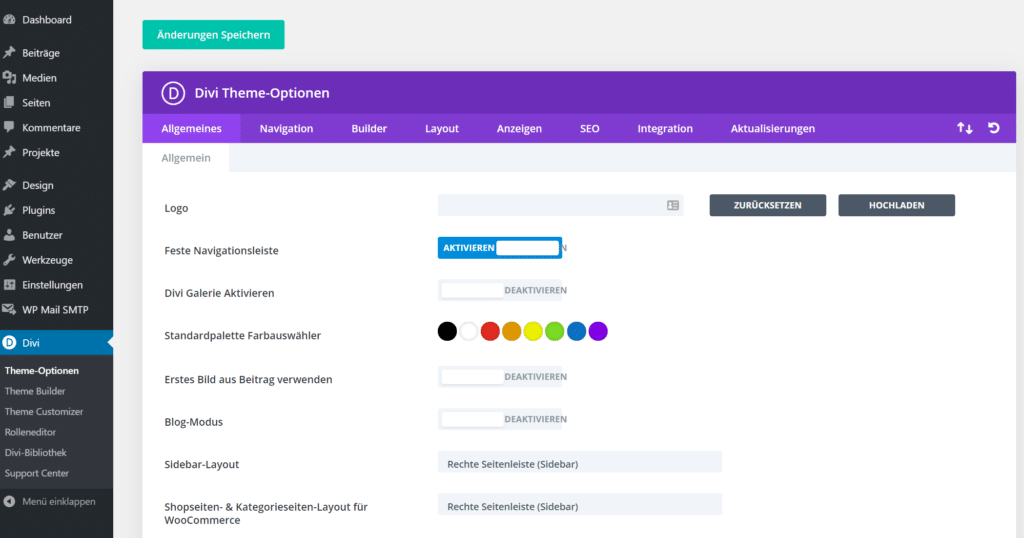The height and width of the screenshot is (538, 1024).
Task: Click the Einstellungen settings icon
Action: point(9,285)
